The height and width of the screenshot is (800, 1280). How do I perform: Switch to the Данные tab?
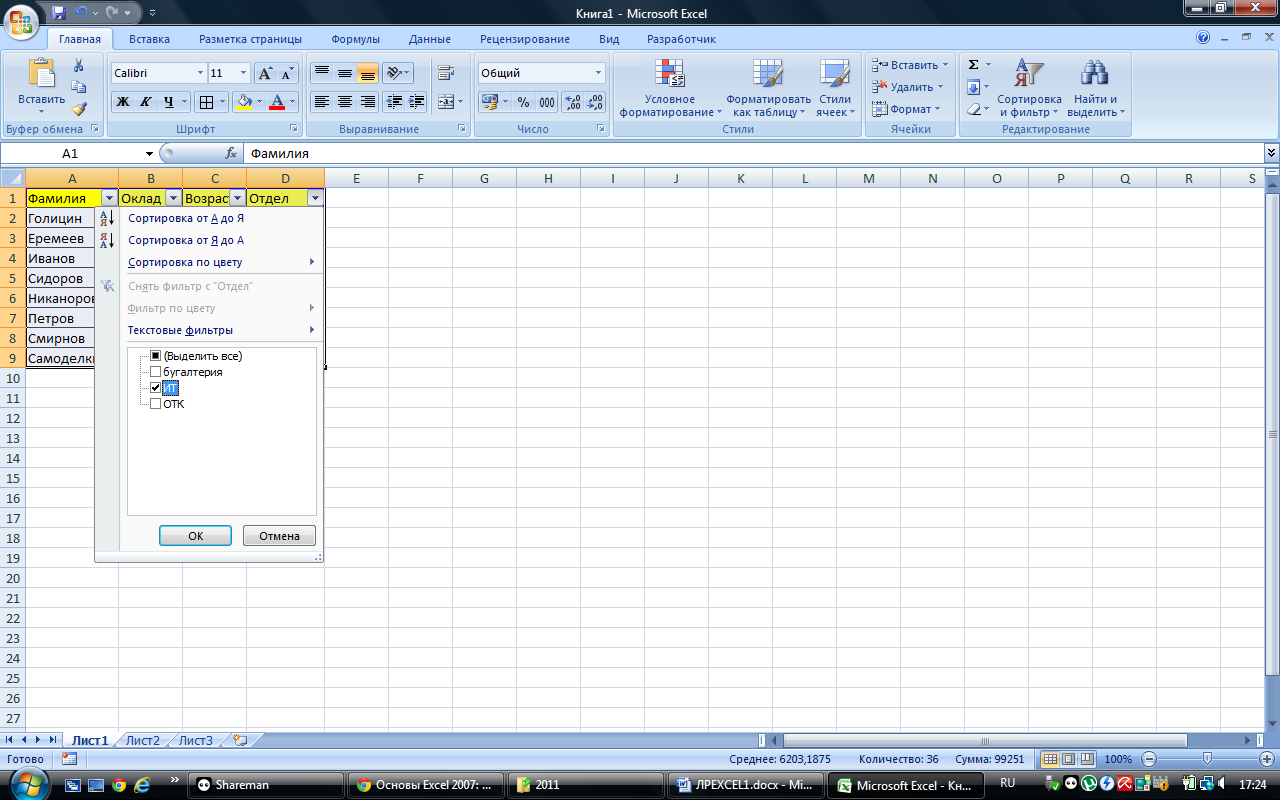click(429, 39)
